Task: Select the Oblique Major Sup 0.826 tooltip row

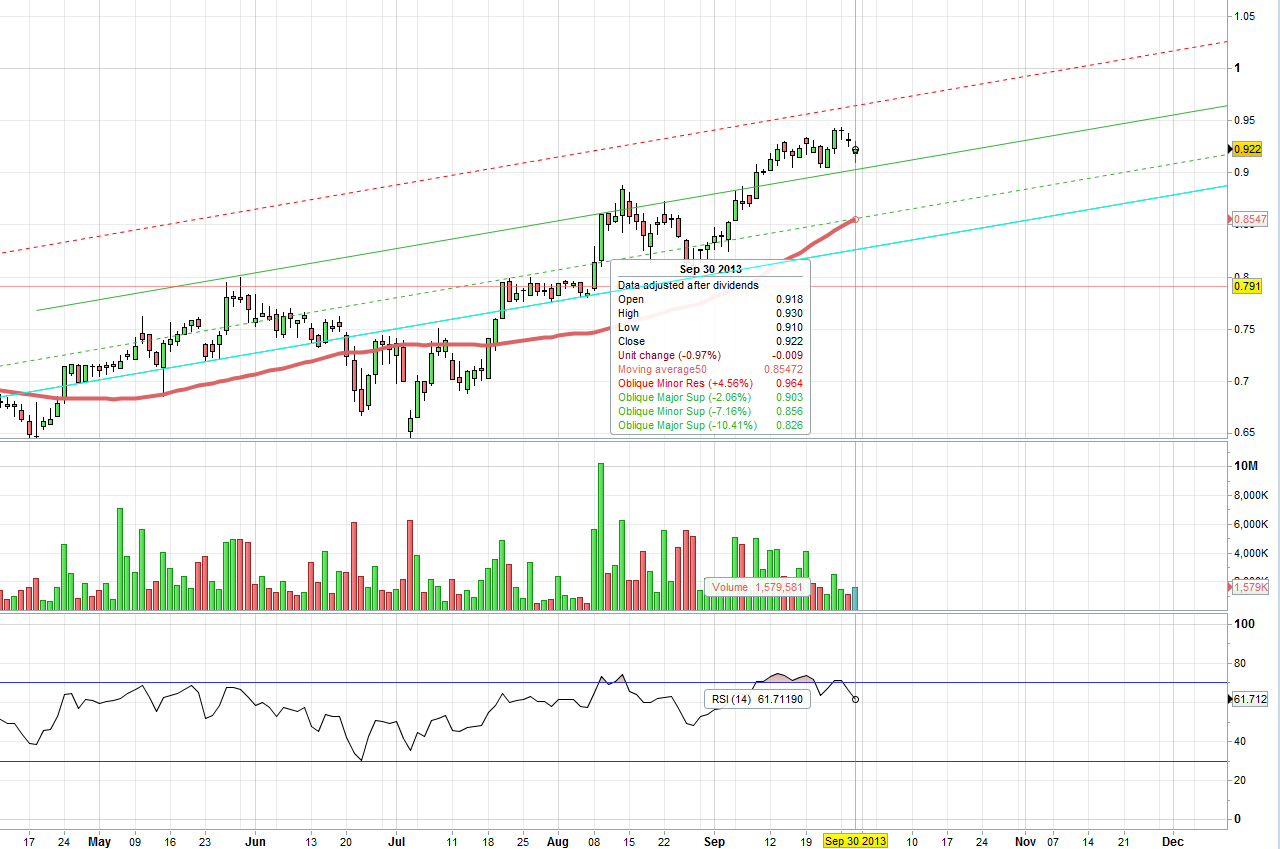Action: [710, 425]
